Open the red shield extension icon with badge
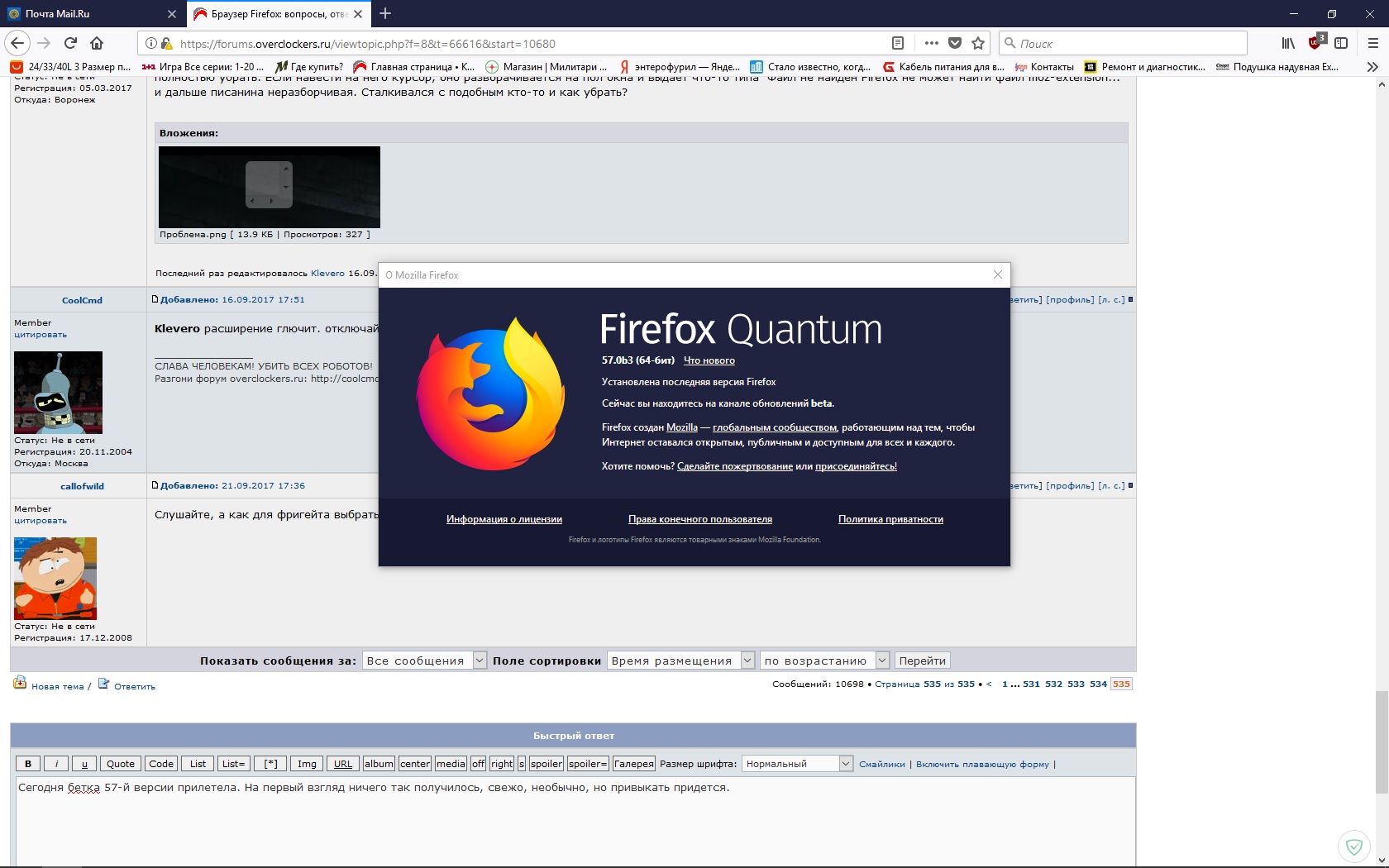Screen dimensions: 1389x868 (1315, 42)
